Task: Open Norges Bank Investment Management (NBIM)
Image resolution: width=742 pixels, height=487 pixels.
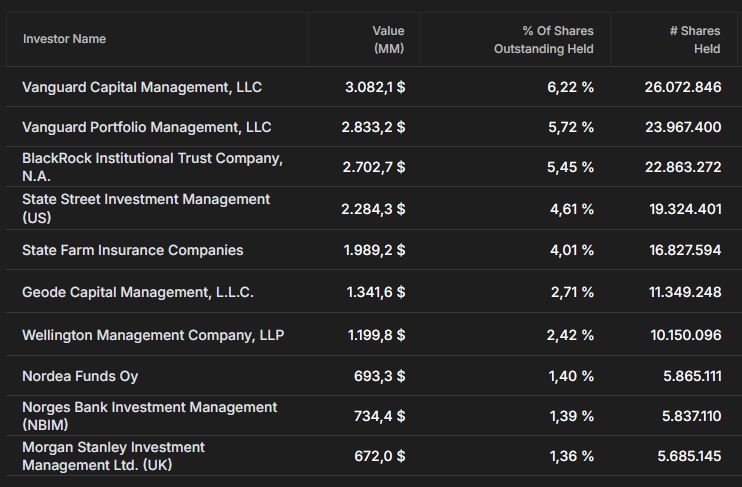Action: tap(150, 416)
